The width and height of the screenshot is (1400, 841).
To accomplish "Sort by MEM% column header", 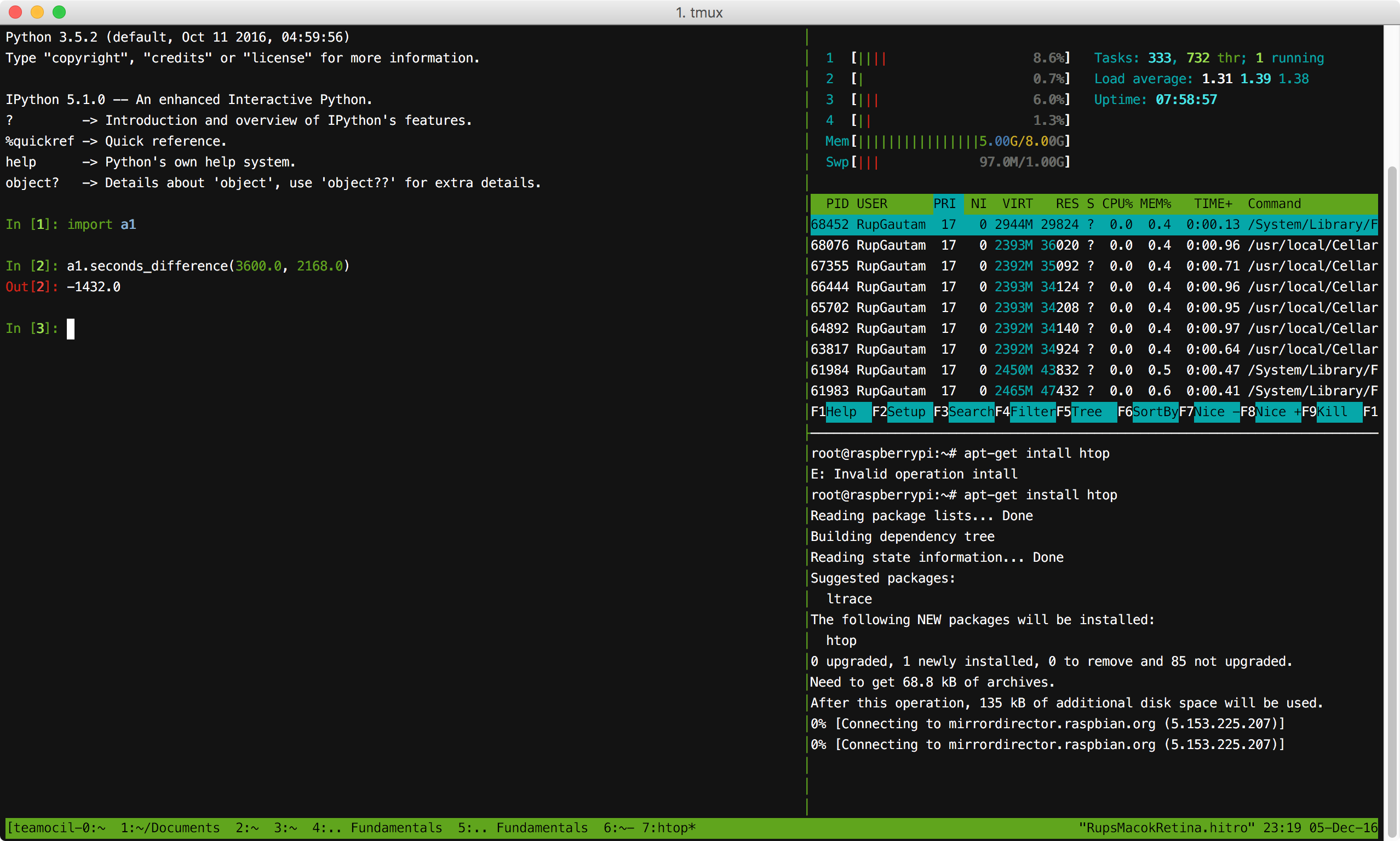I will [x=1155, y=204].
